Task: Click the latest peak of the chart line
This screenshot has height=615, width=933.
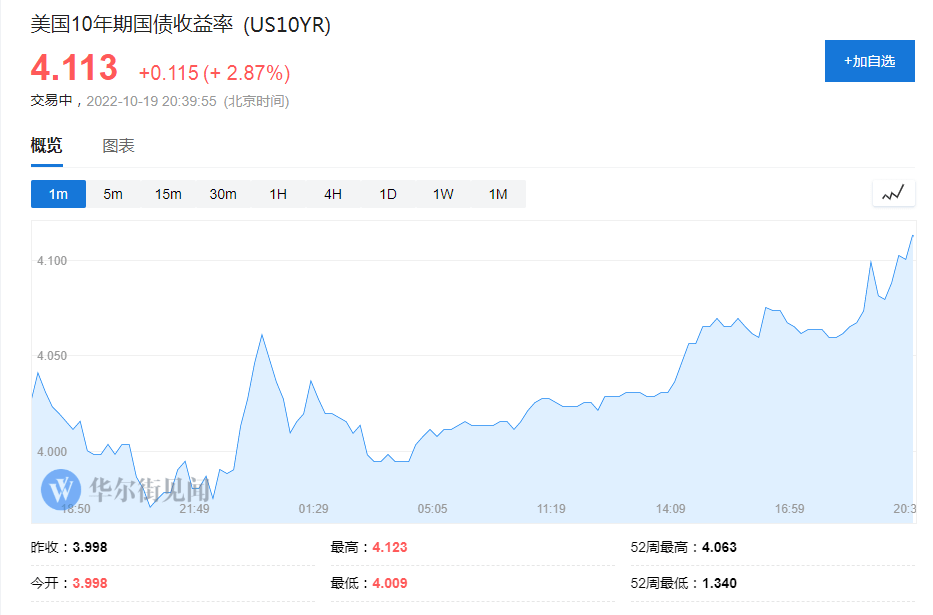Action: pos(912,236)
